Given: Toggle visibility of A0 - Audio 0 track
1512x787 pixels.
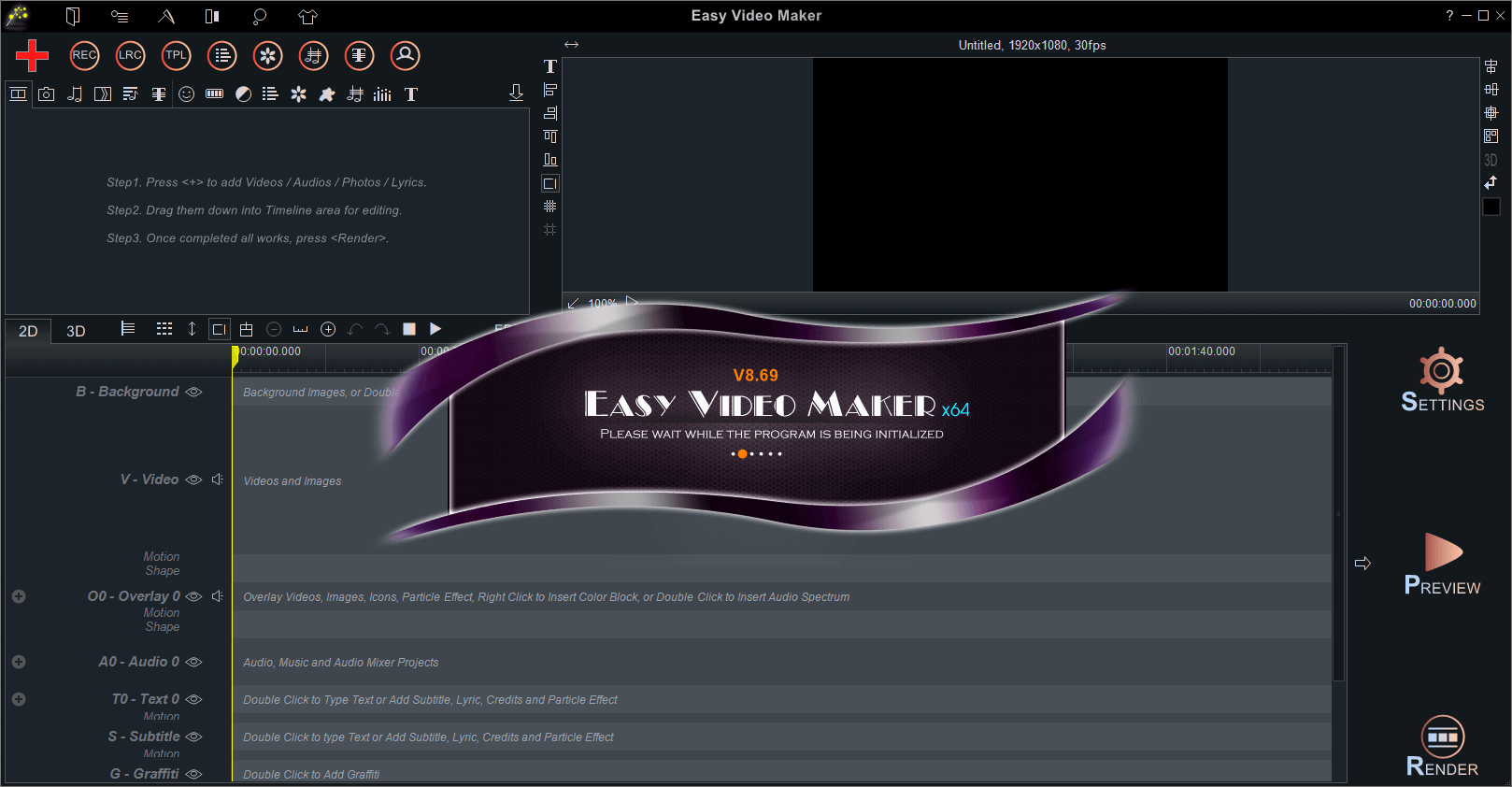Looking at the screenshot, I should tap(193, 662).
